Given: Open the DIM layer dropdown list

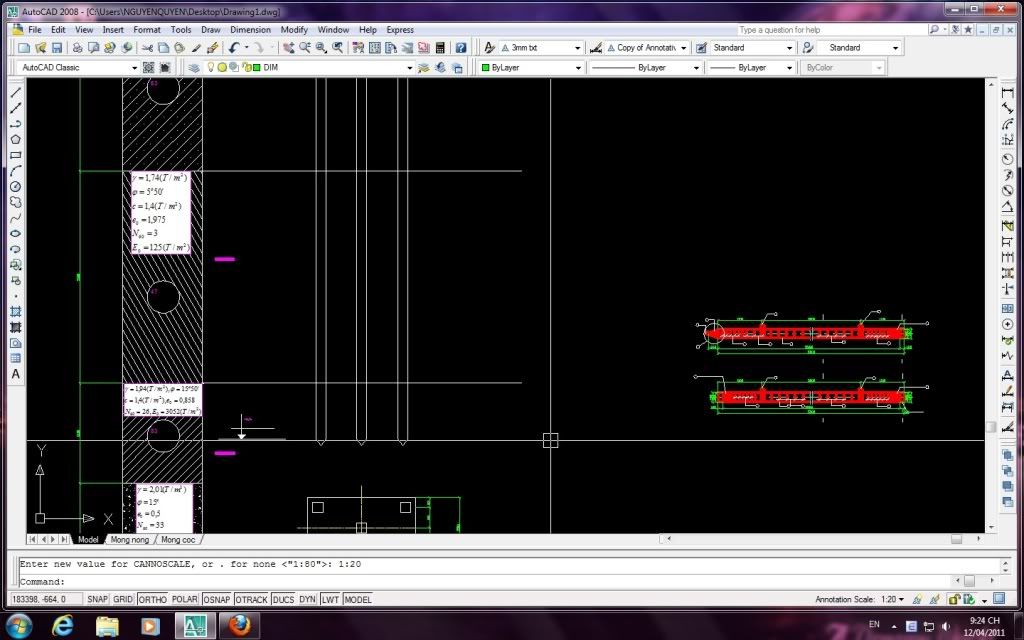Looking at the screenshot, I should point(409,67).
